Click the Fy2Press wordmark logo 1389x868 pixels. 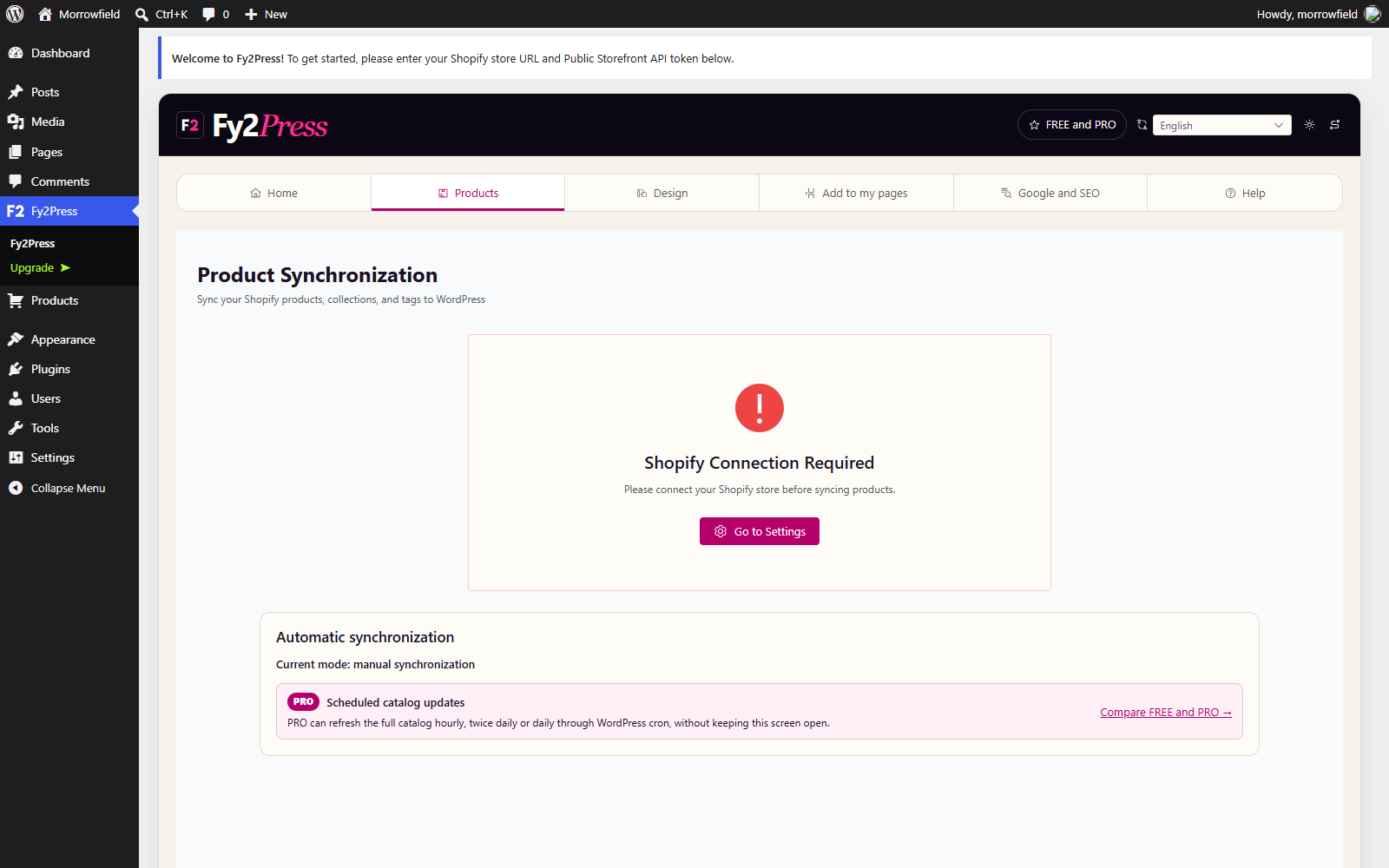(270, 126)
